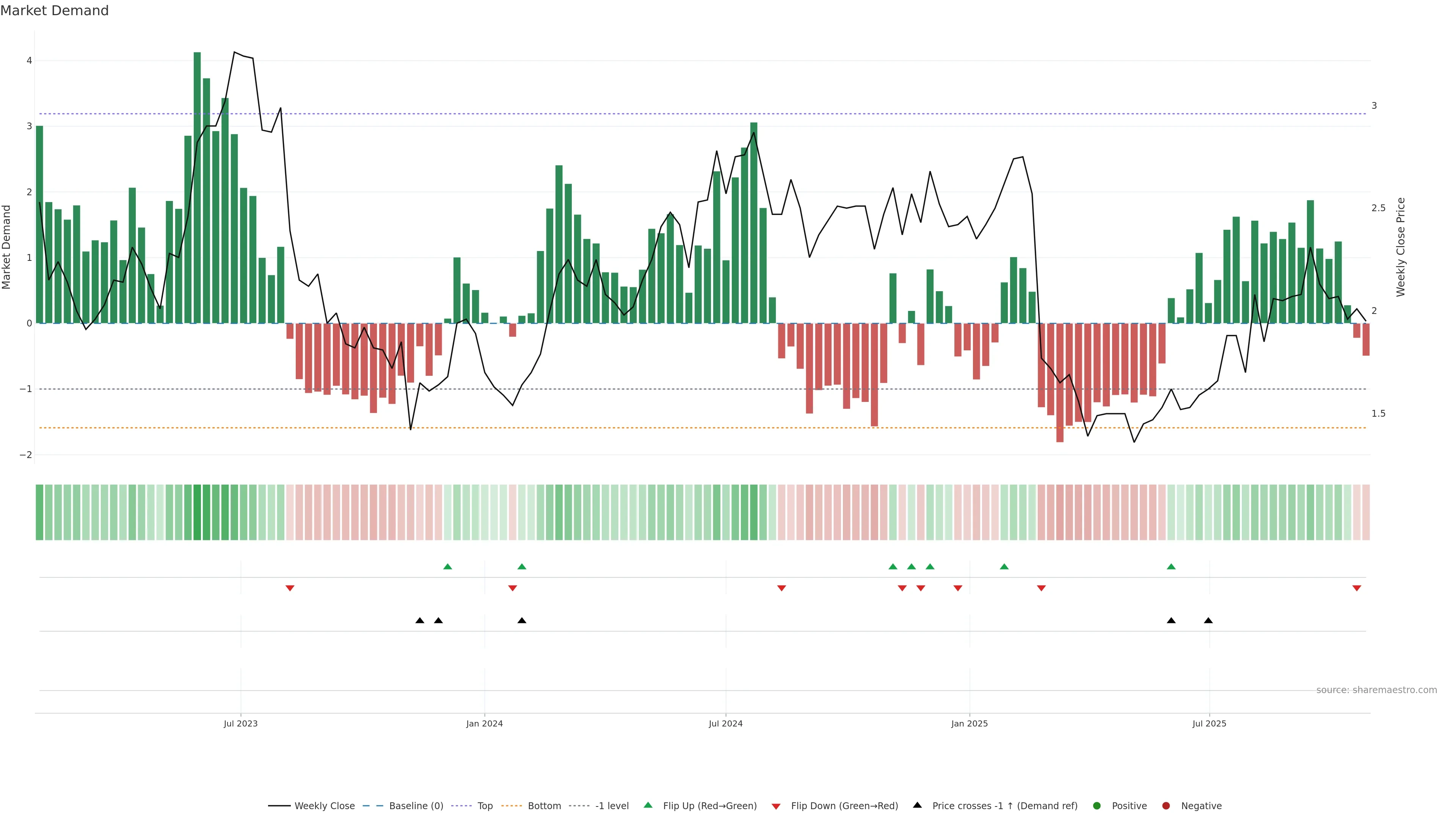Click the first green flip-up triangle marker

(x=448, y=567)
